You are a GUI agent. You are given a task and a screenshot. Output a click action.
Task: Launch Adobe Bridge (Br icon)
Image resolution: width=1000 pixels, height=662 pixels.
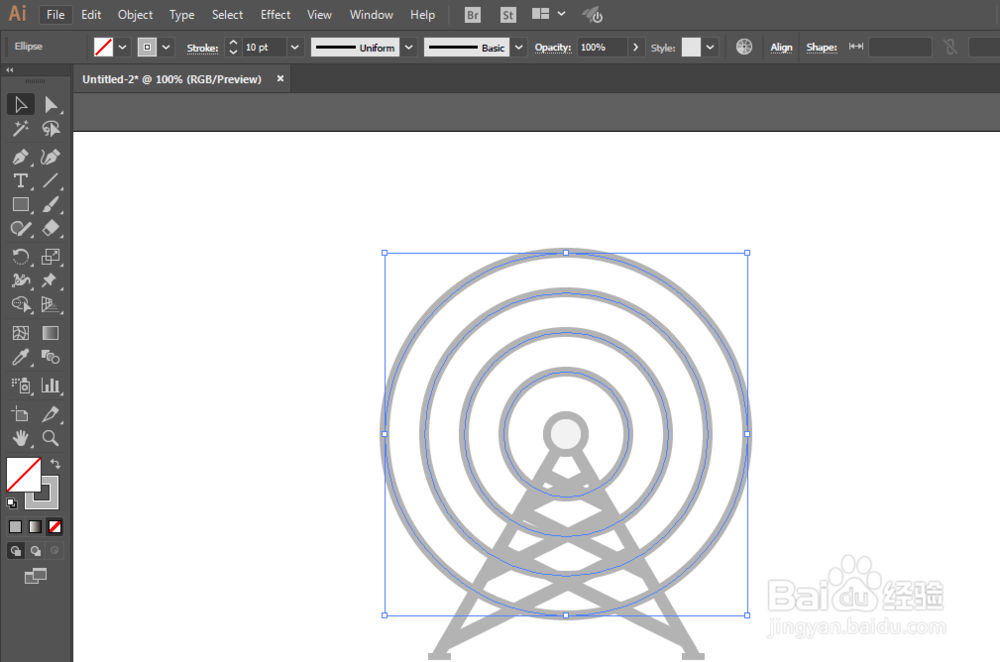coord(473,15)
